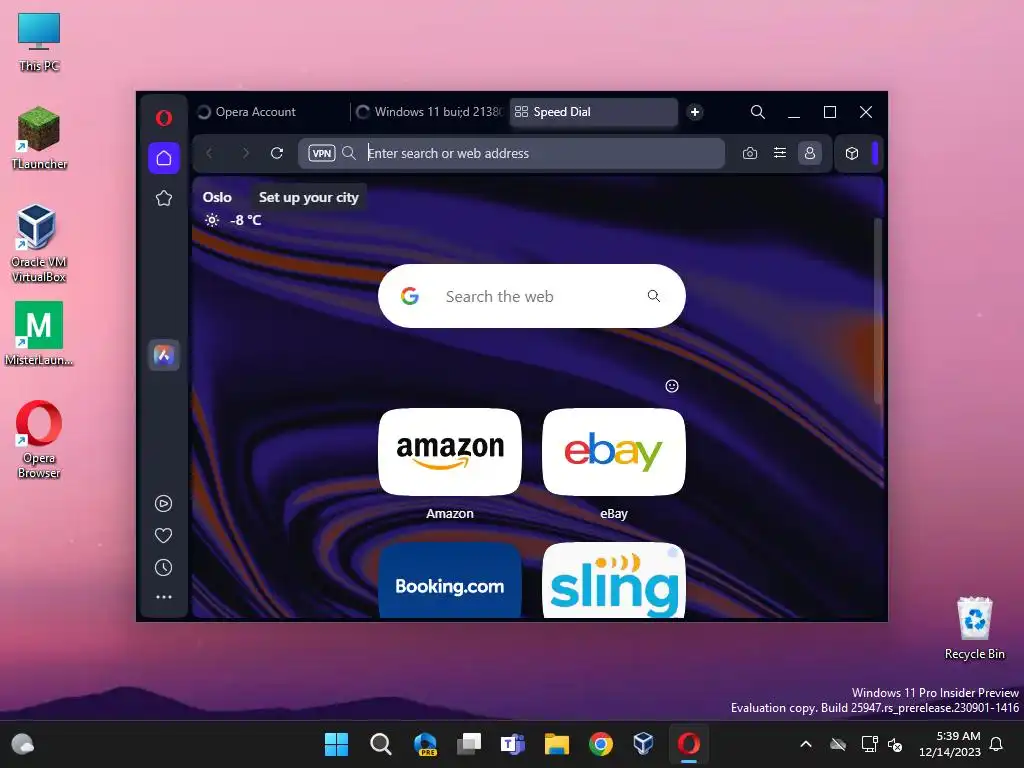Open VirtualBox from the taskbar
Viewport: 1024px width, 768px height.
point(643,743)
